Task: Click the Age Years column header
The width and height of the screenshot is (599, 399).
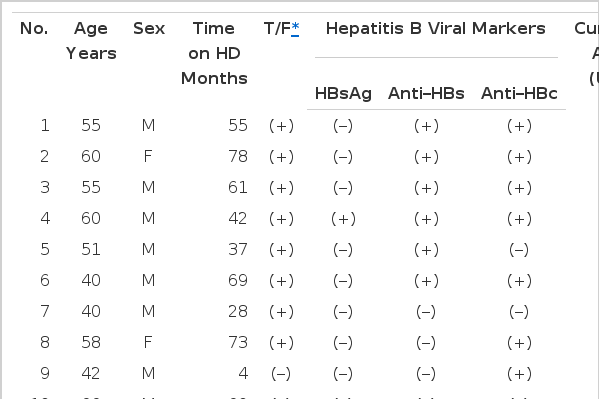Action: (x=91, y=41)
